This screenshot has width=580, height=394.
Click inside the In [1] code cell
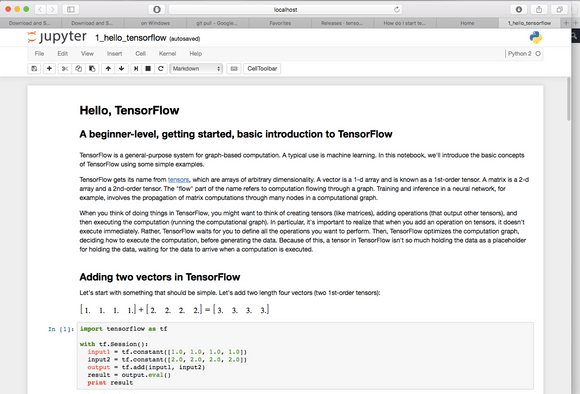click(x=305, y=356)
